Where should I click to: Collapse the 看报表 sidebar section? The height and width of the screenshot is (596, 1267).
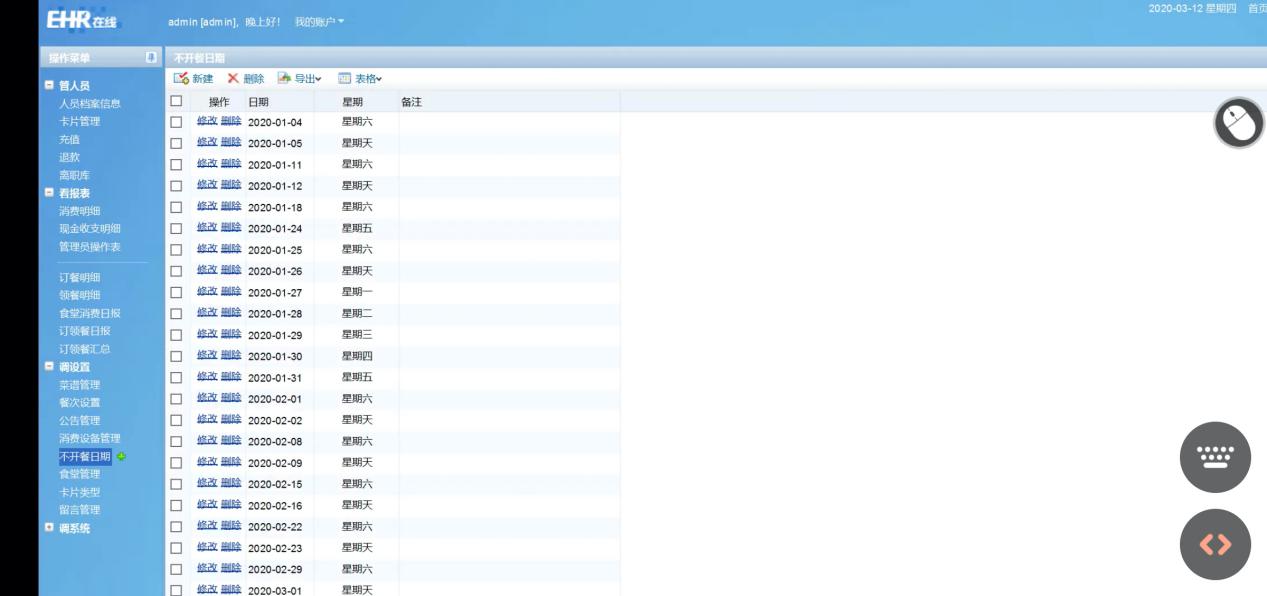50,193
